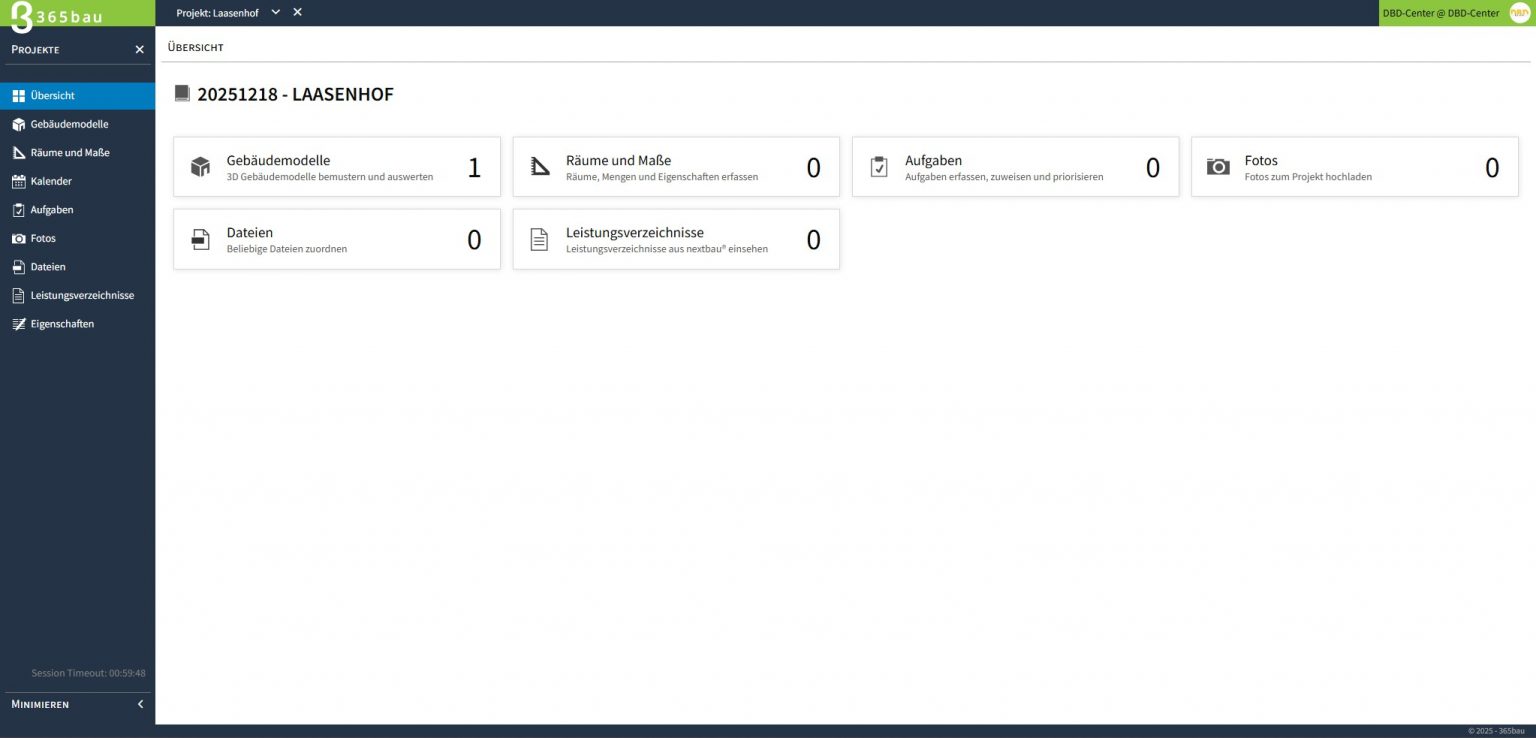Open Gebäudemodelle cube icon in sidebar
This screenshot has width=1536, height=738.
click(18, 125)
